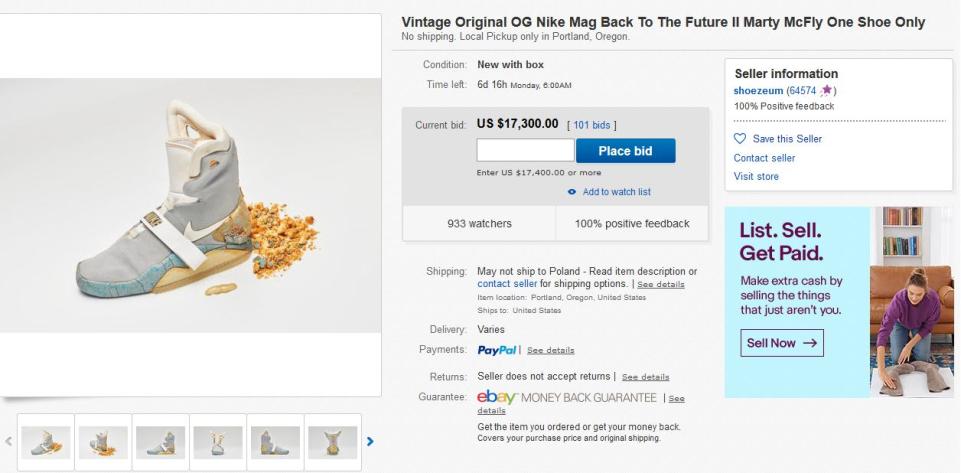The width and height of the screenshot is (961, 473).
Task: Open the 101 bids history link
Action: (593, 125)
